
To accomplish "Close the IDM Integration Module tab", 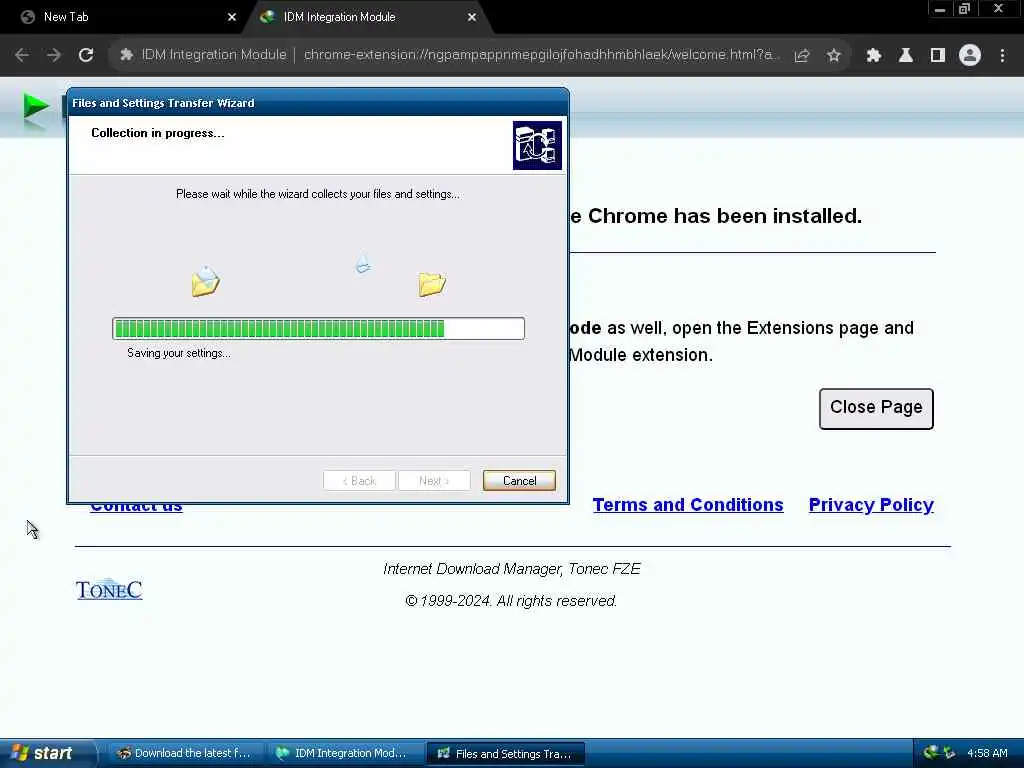I will point(472,17).
